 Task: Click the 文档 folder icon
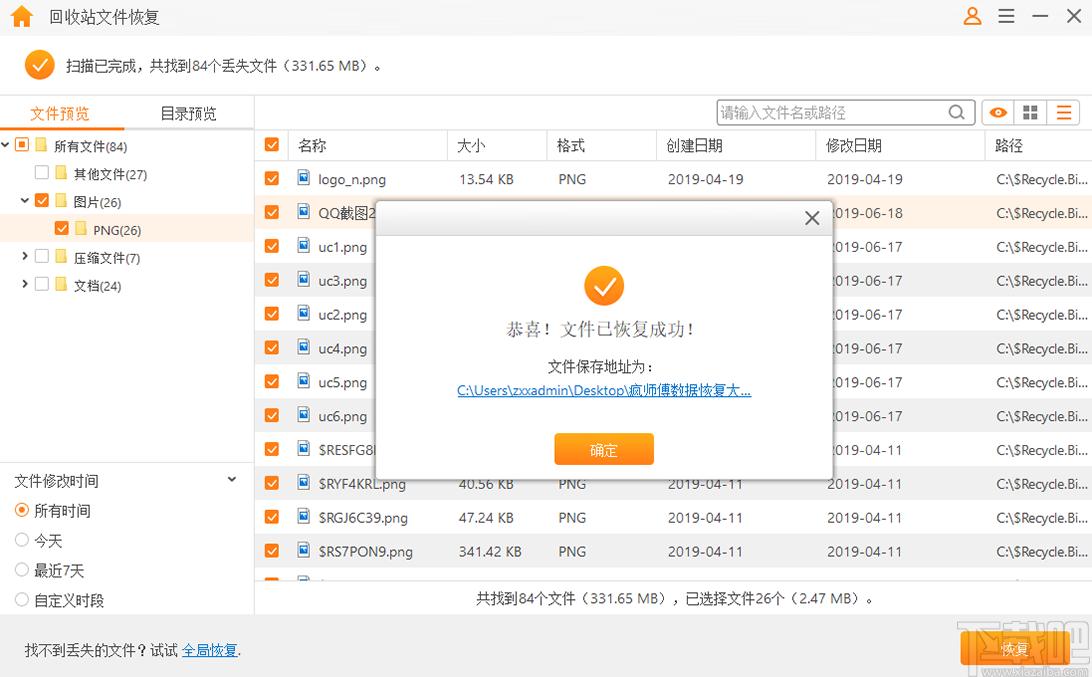point(61,284)
